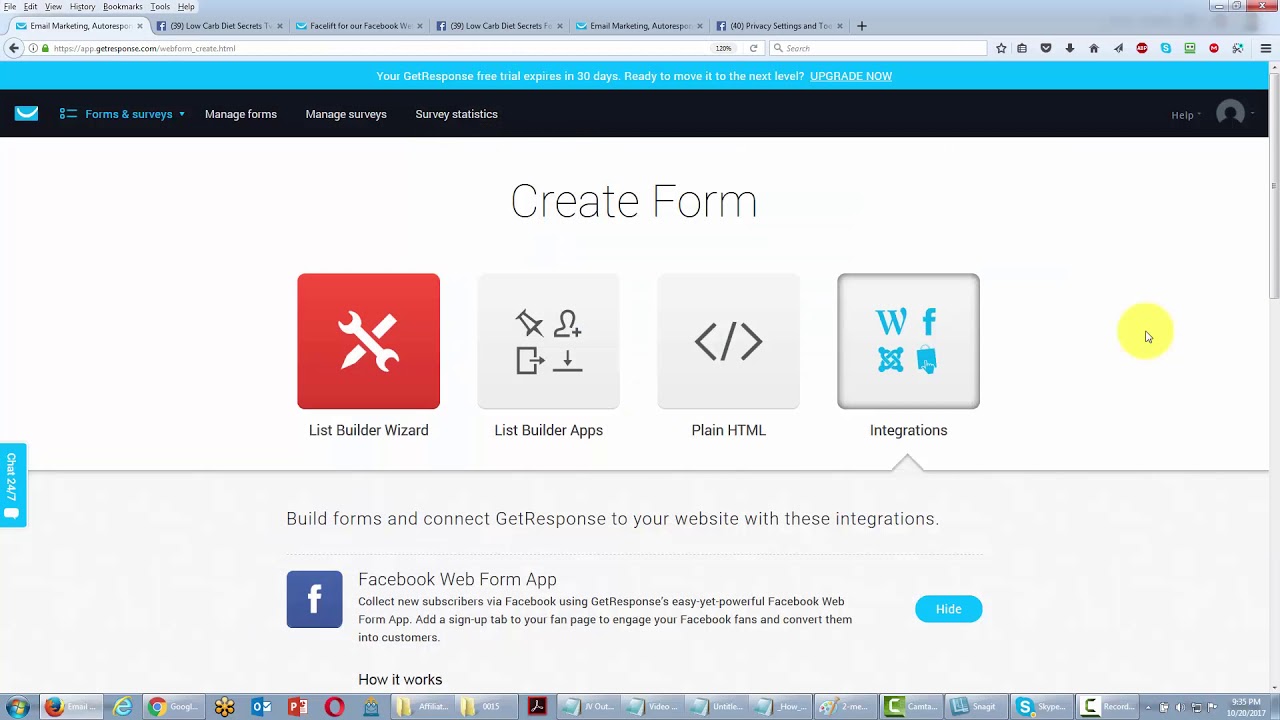Open Firefox Bookmarks menu
Screen dimensions: 1280x720
pos(122,6)
